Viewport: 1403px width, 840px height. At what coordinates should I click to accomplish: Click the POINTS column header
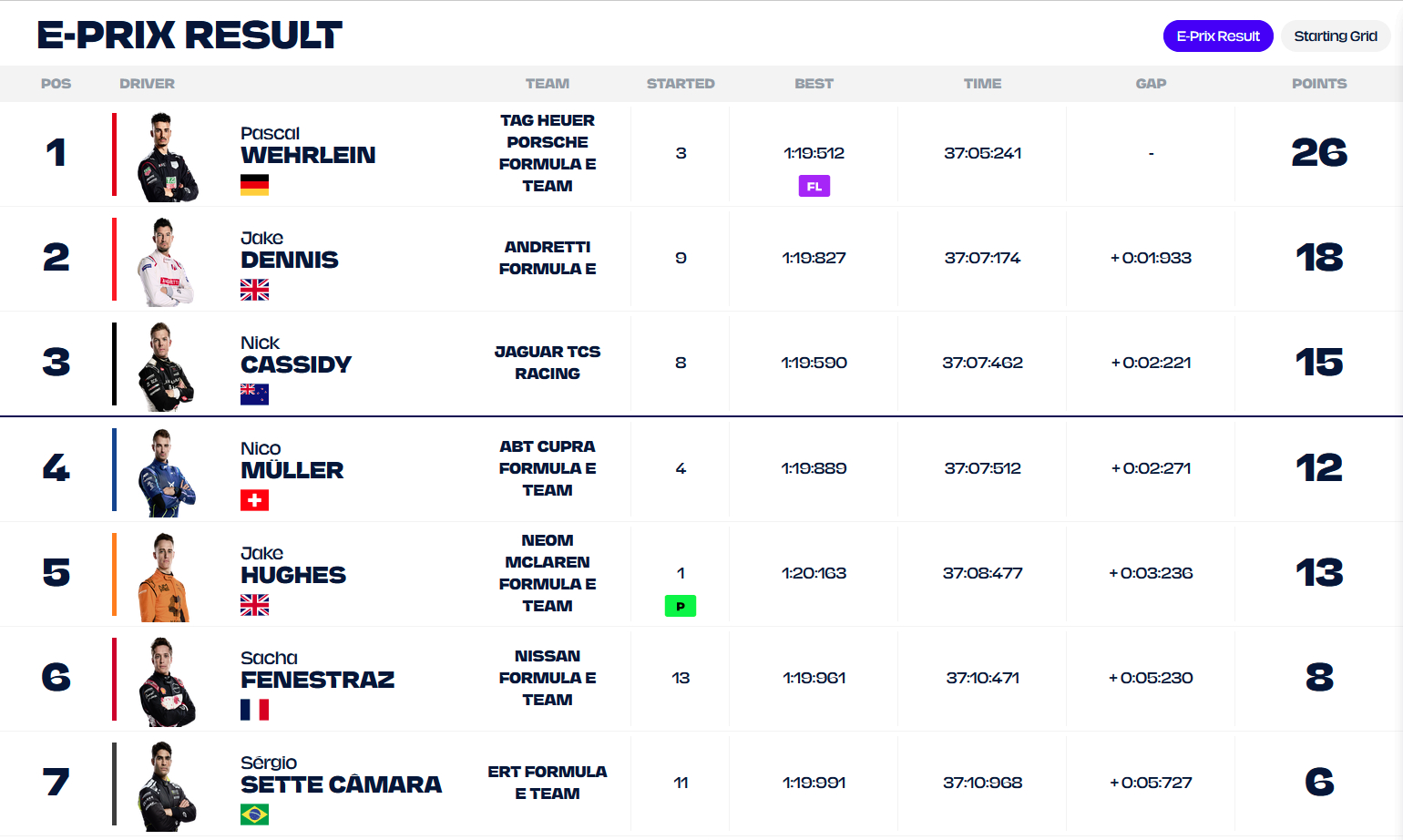coord(1318,84)
